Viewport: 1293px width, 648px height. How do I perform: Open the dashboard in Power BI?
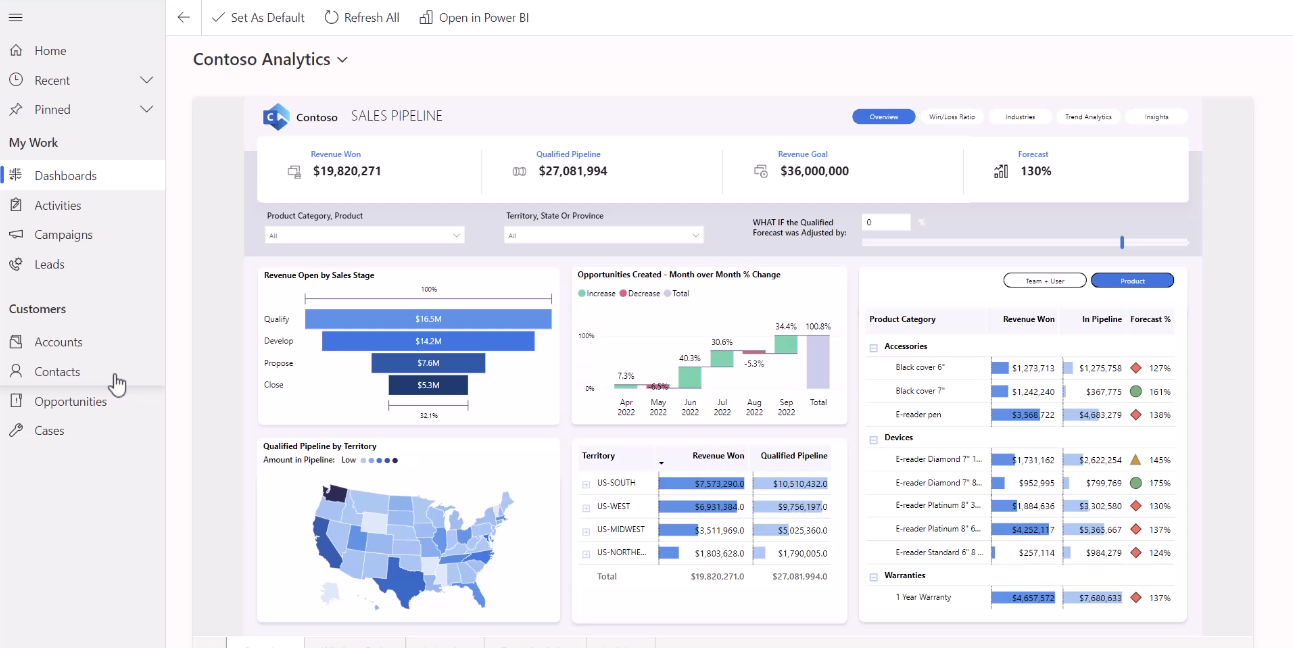coord(474,18)
